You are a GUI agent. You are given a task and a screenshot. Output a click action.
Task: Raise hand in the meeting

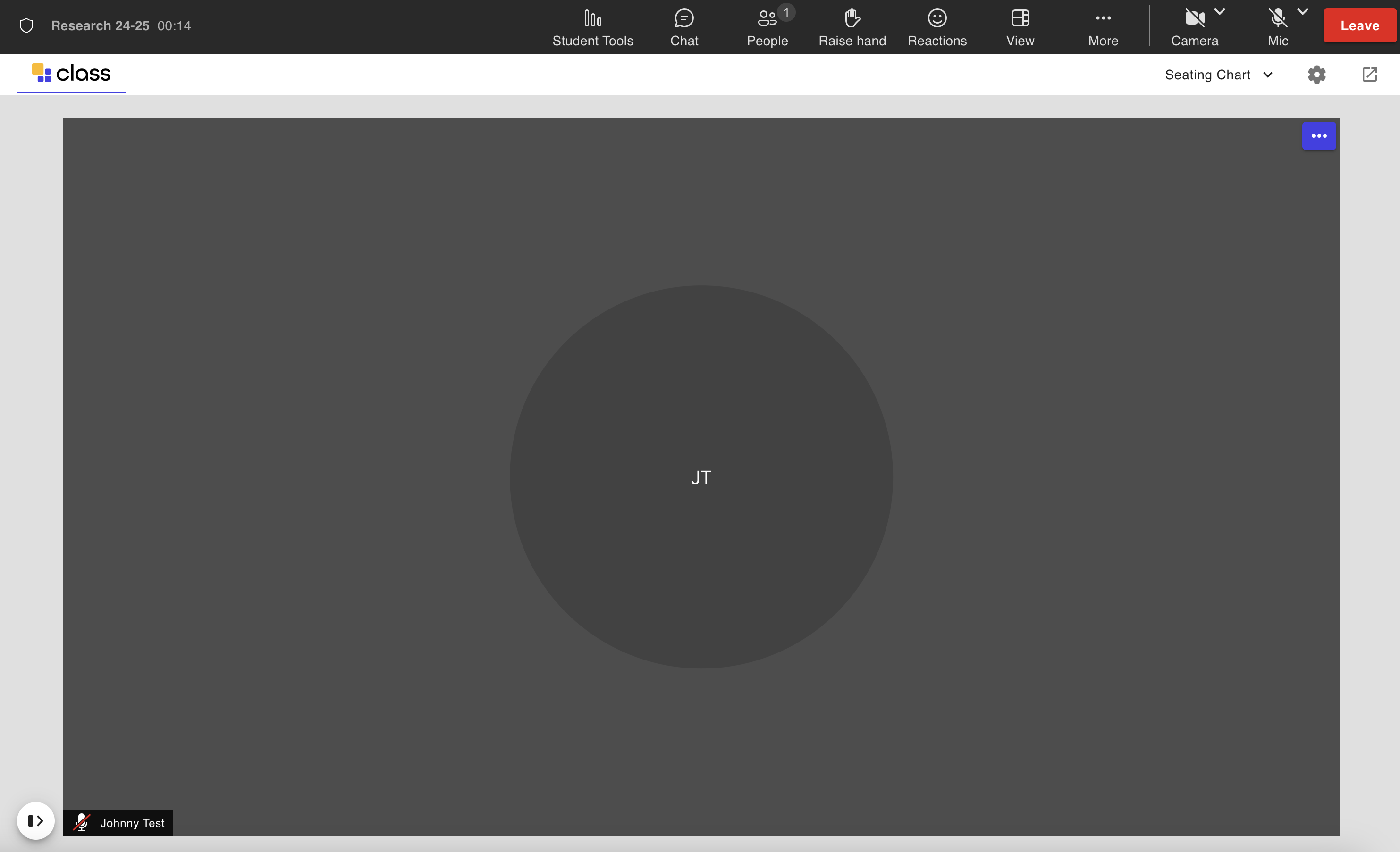852,27
